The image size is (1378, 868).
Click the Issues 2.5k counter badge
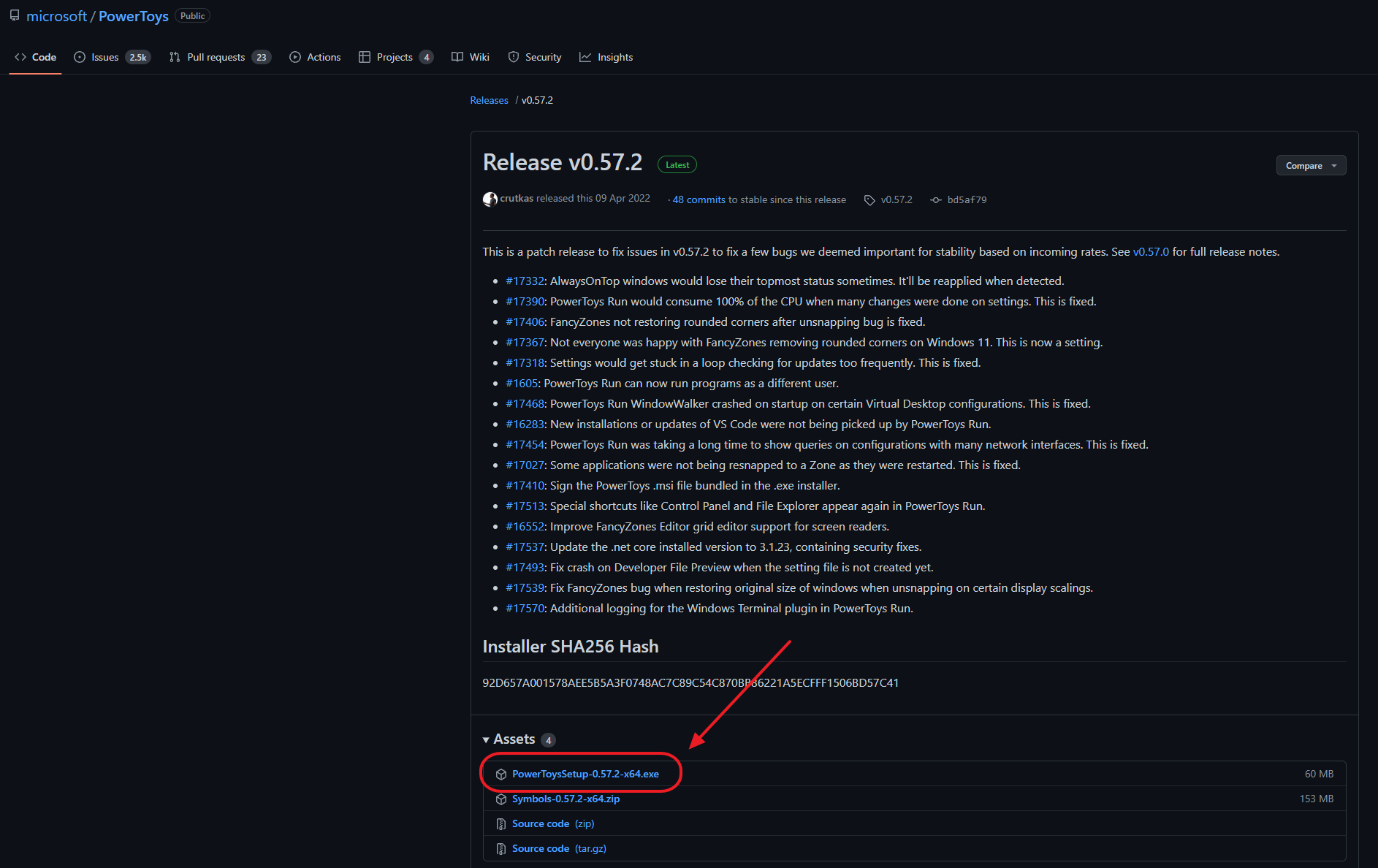click(x=138, y=57)
